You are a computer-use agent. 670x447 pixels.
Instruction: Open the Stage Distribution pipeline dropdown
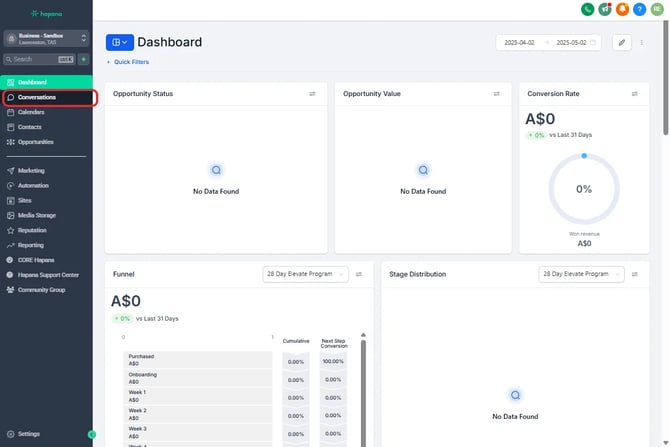580,273
